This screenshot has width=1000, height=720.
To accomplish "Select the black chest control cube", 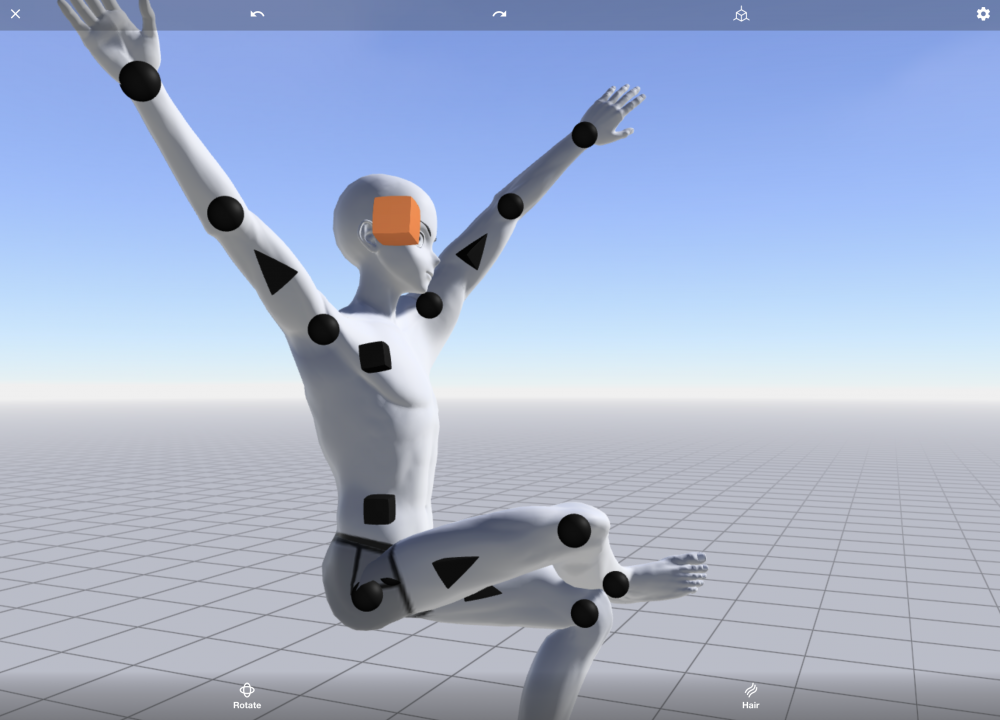I will pyautogui.click(x=375, y=357).
